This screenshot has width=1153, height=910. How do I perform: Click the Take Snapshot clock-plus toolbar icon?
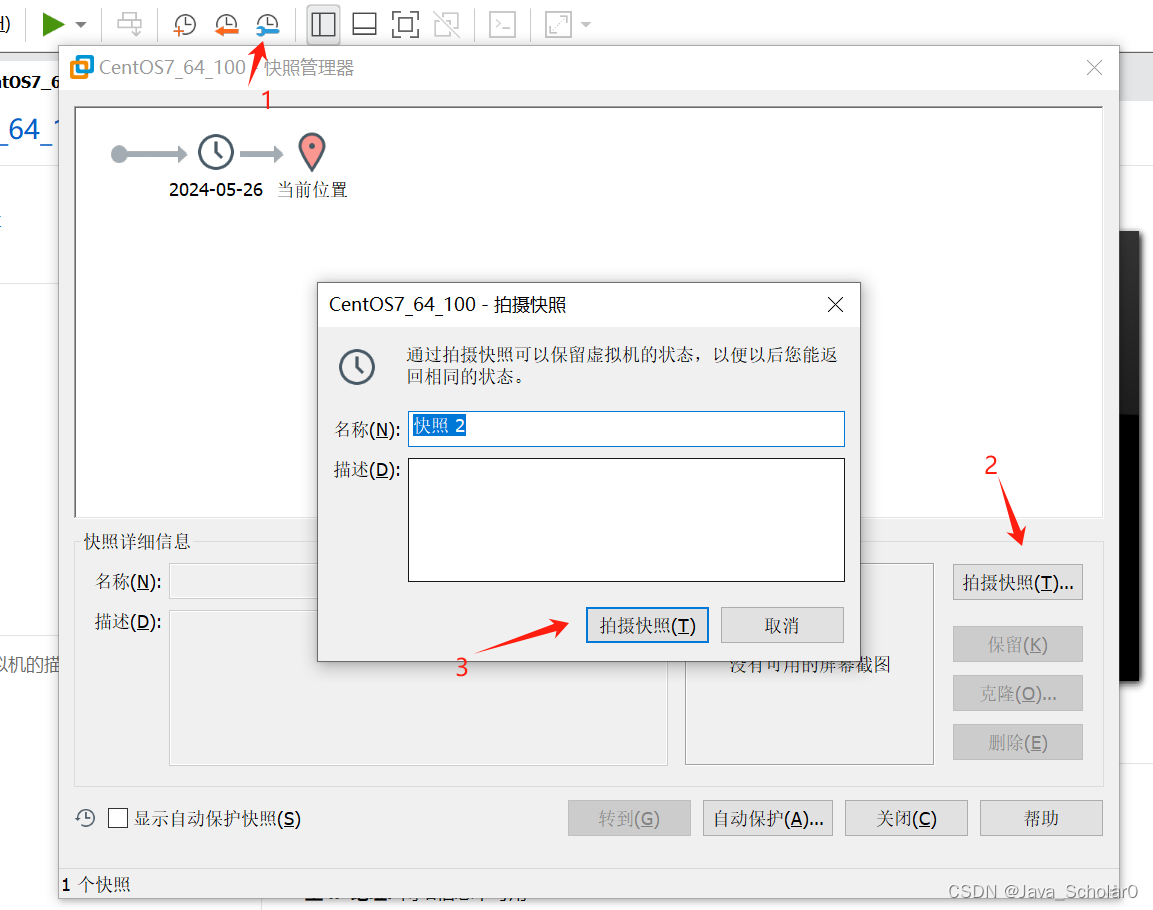coord(184,24)
